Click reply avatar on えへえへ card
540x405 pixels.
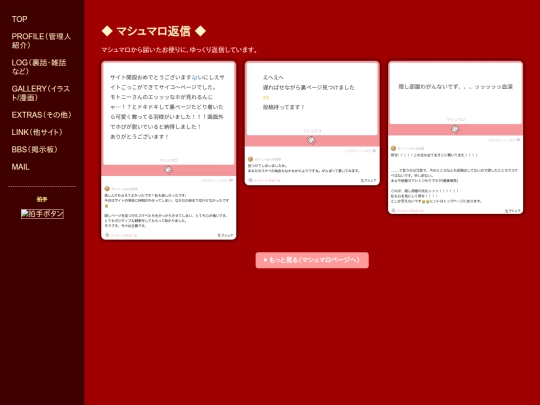point(250,159)
